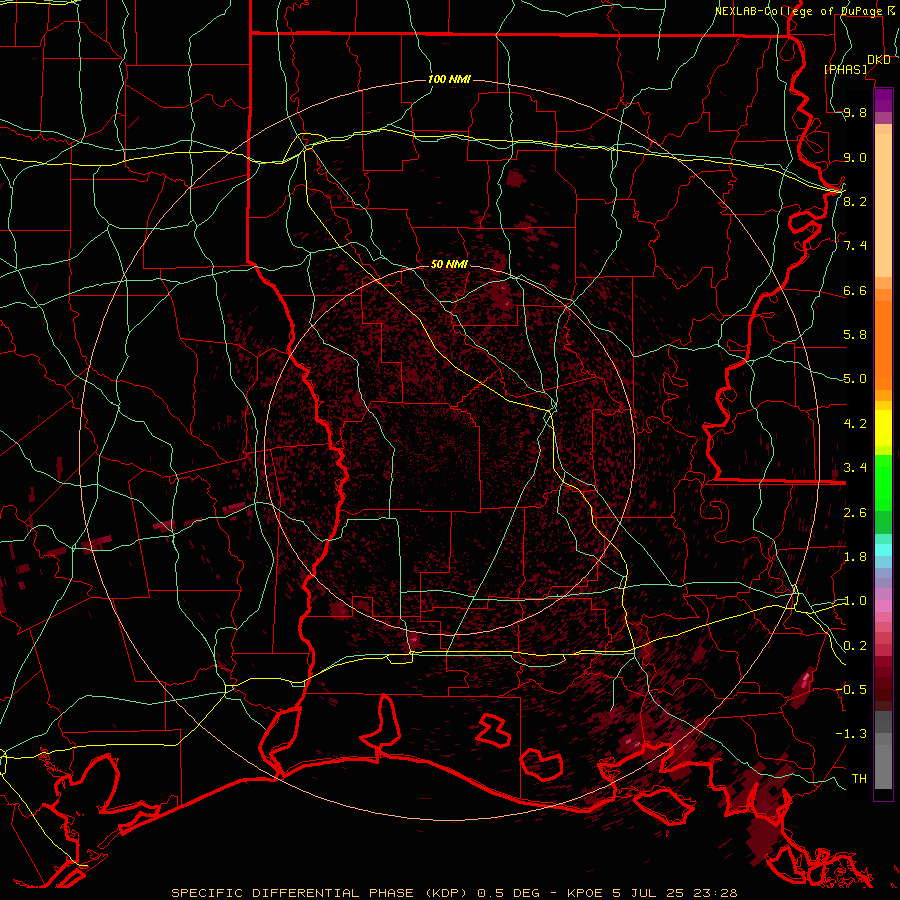
Task: Click the 1.8 value on the color scale
Action: pos(855,557)
